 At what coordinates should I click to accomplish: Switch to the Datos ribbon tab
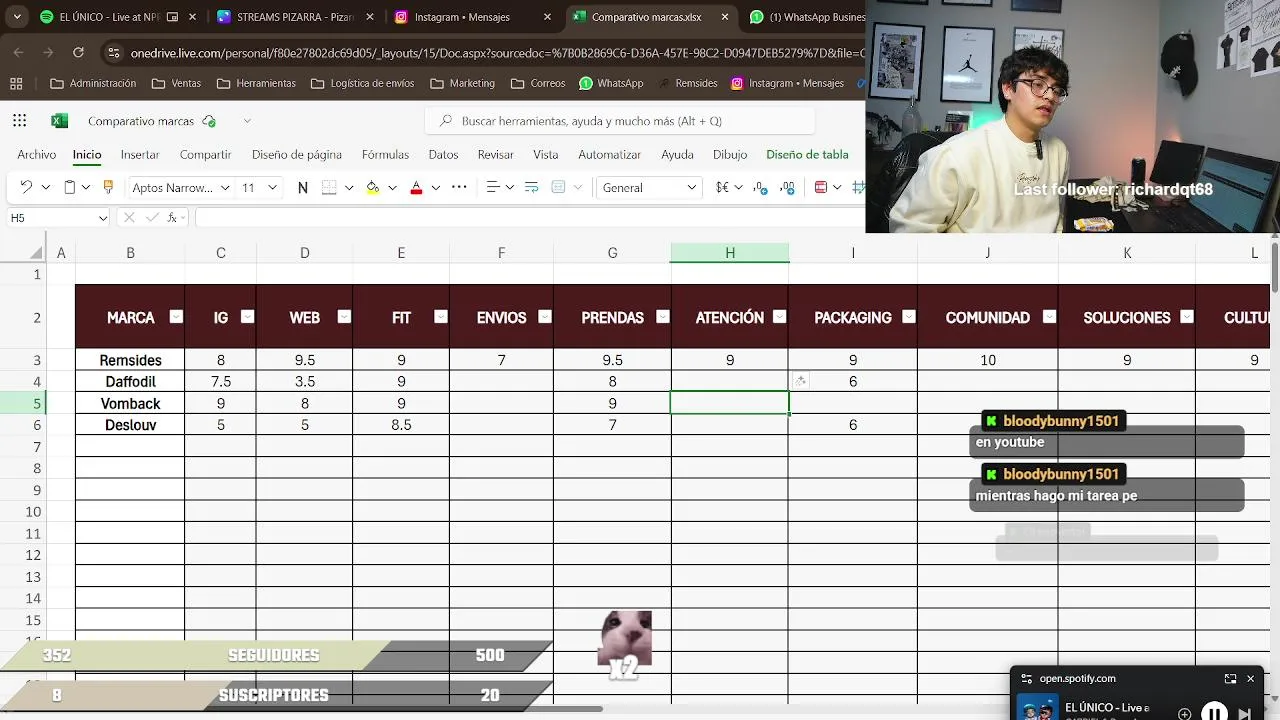(443, 154)
